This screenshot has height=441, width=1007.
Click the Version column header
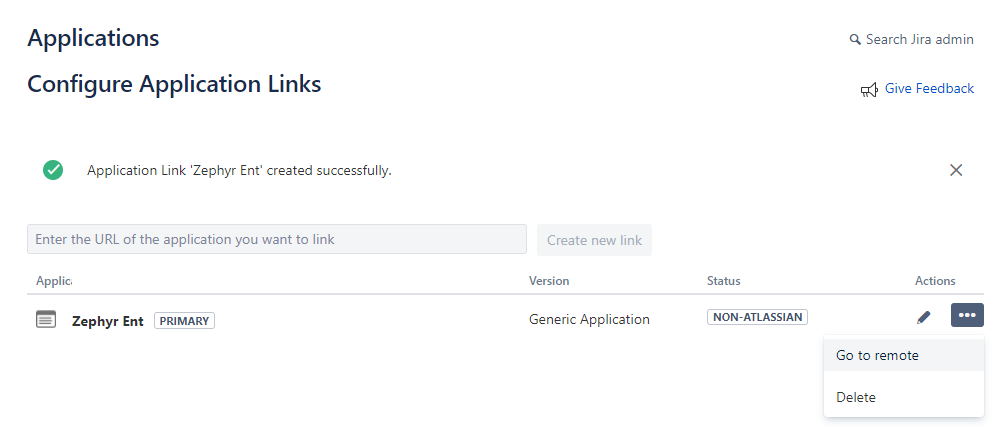[x=549, y=281]
